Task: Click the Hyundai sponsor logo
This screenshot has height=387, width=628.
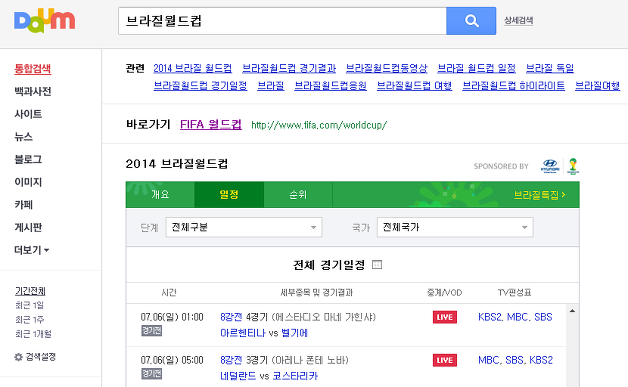Action: point(550,166)
